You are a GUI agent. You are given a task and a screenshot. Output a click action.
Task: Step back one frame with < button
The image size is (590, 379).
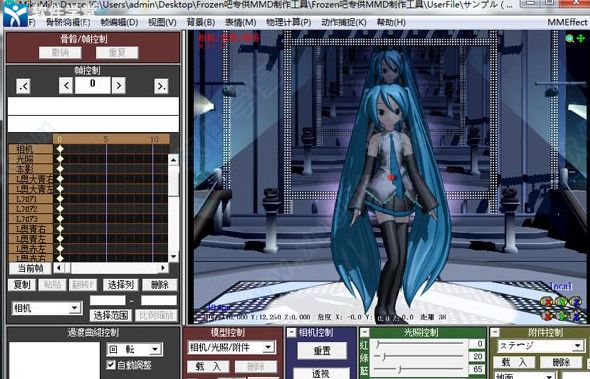click(x=66, y=86)
